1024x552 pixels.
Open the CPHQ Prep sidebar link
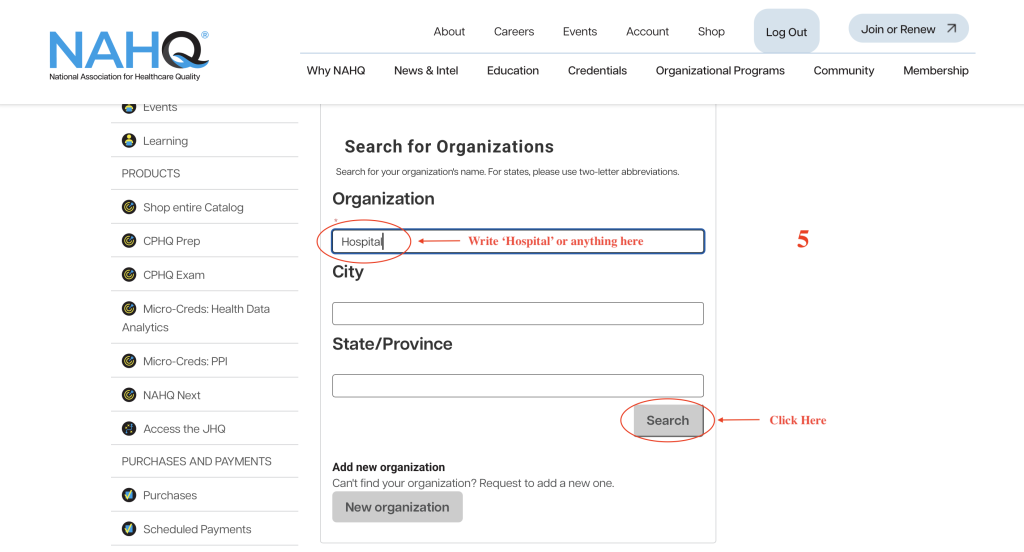tap(172, 241)
